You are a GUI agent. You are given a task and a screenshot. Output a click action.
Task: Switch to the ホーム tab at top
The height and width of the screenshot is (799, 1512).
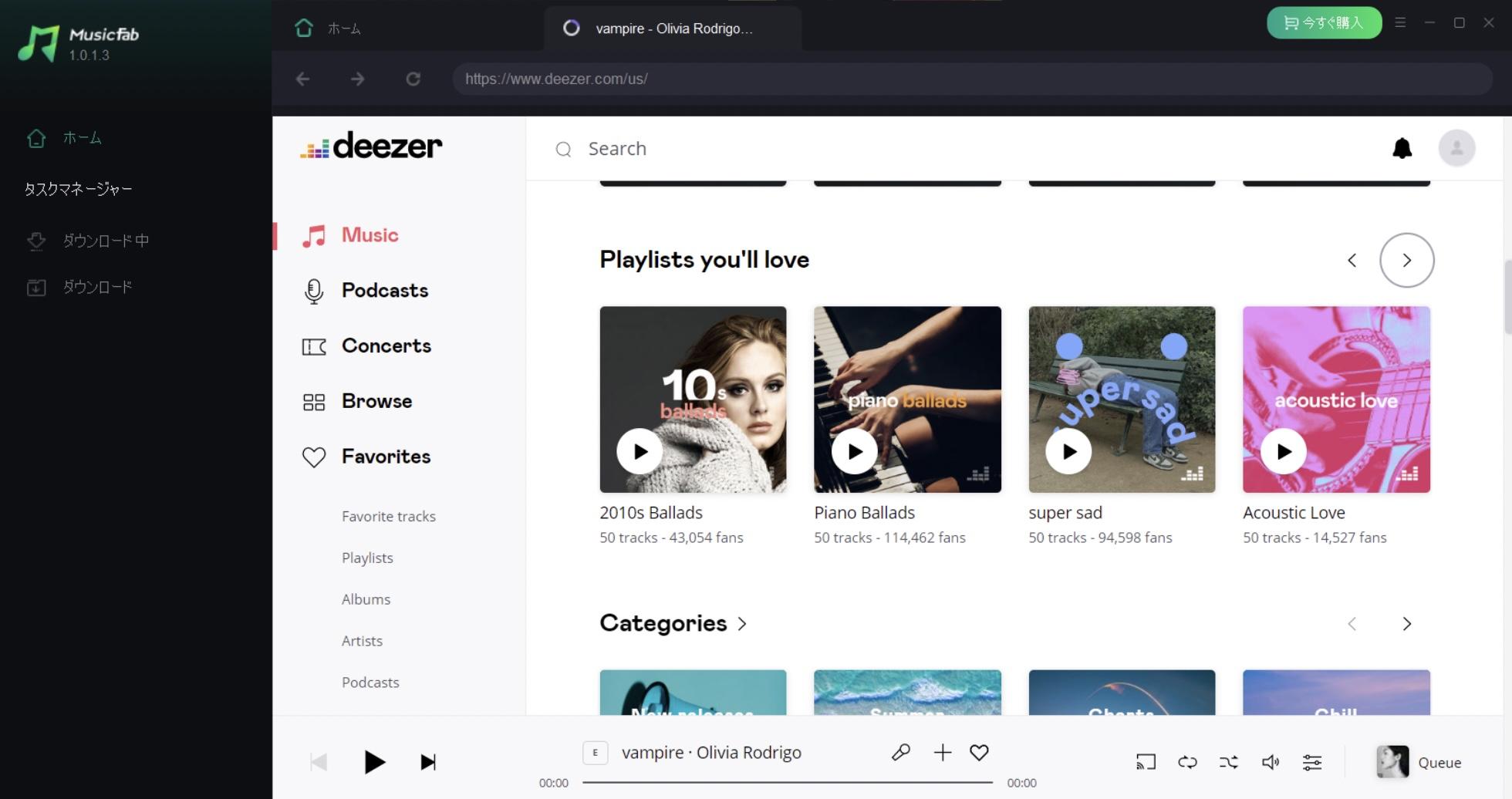coord(328,29)
